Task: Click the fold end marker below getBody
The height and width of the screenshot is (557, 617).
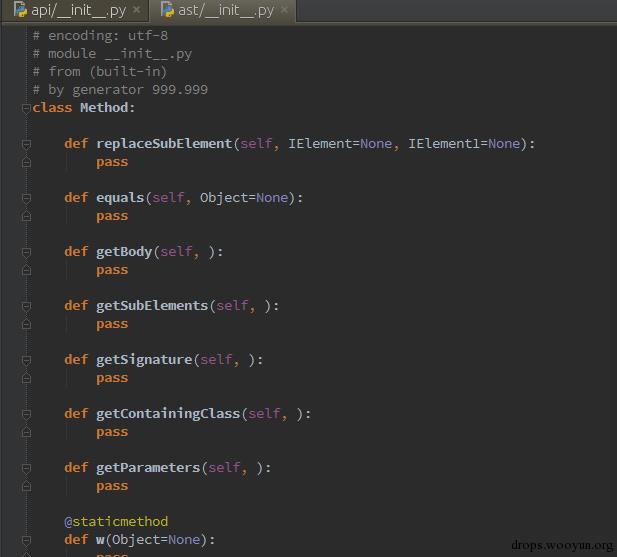Action: [26, 270]
